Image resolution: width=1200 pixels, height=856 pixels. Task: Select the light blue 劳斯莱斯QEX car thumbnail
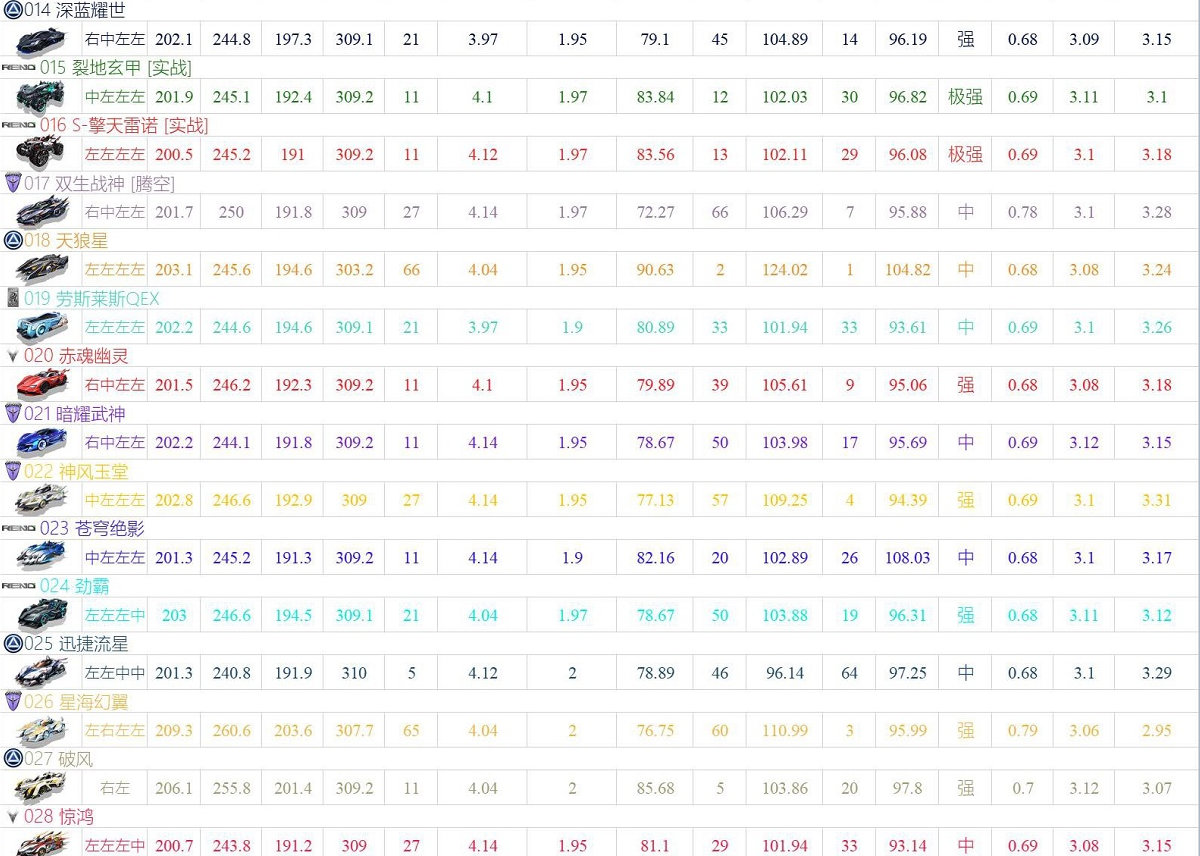click(40, 327)
